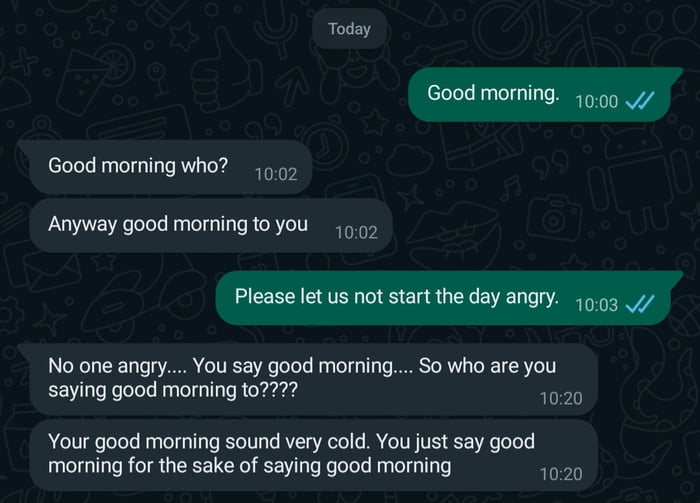
Task: Click read receipt ticks beside 10:03
Action: point(639,305)
